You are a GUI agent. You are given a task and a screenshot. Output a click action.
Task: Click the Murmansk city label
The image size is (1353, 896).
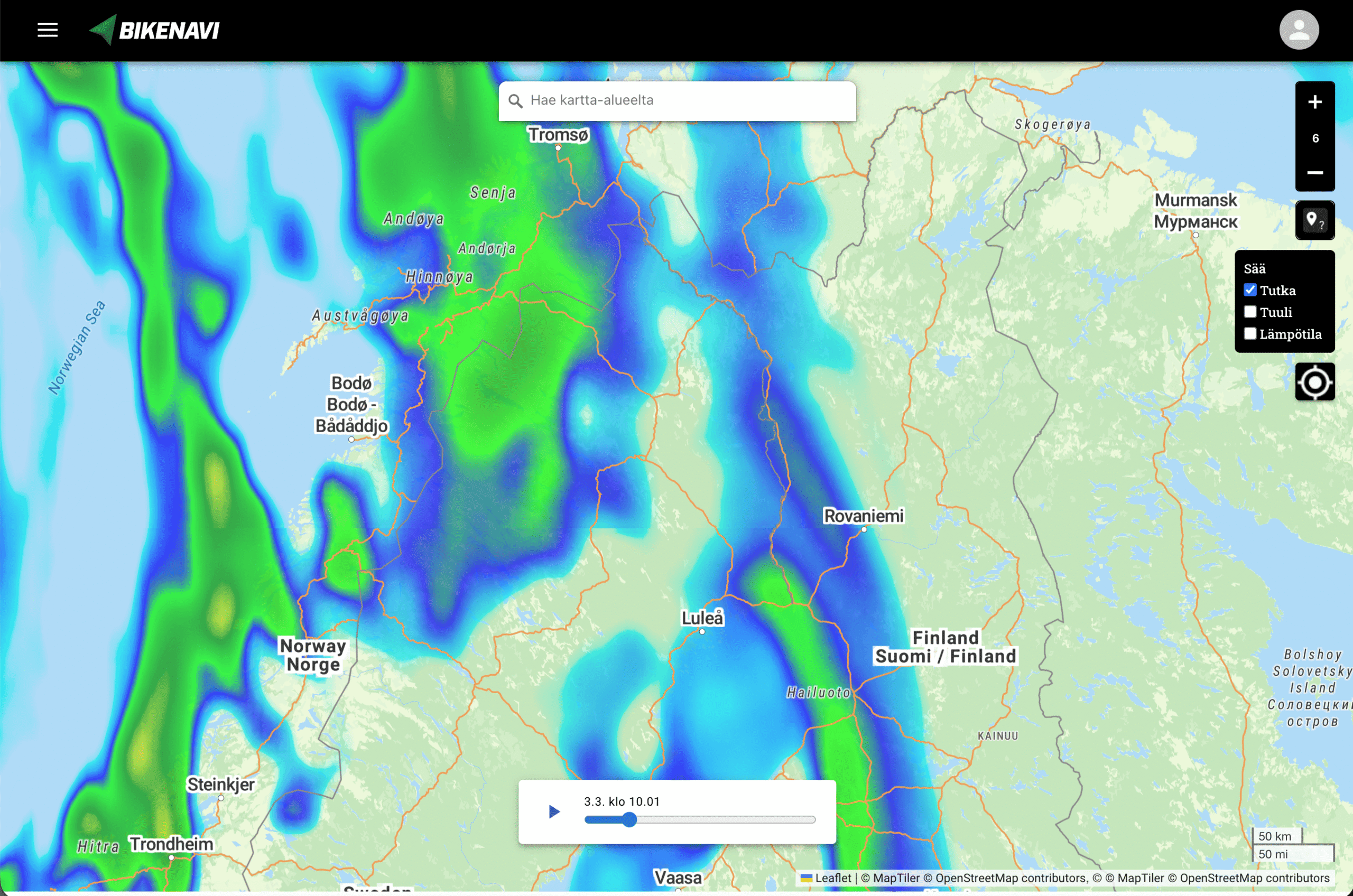(1195, 201)
